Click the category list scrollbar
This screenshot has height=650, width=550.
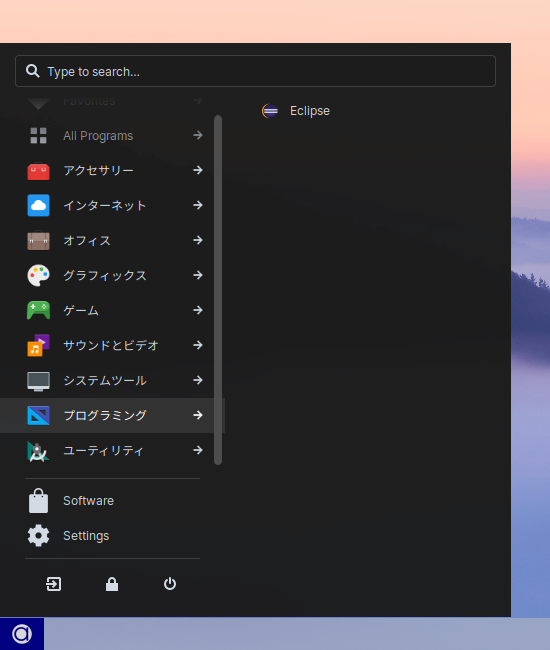(x=218, y=290)
